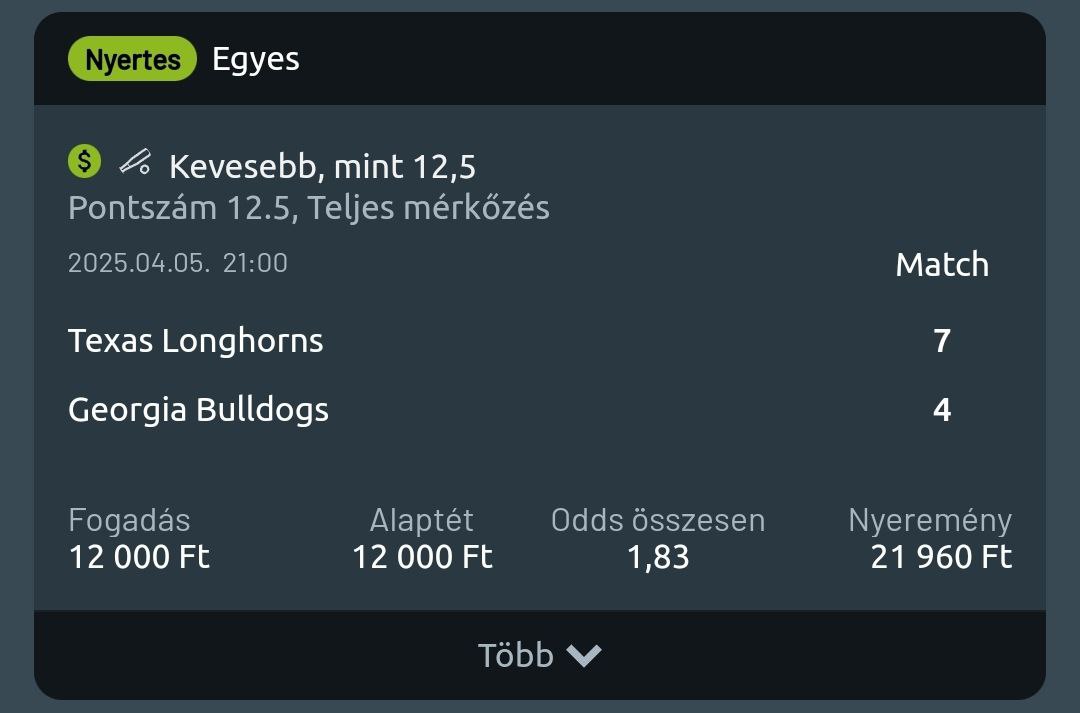
Task: Click Texas Longhorns score of 7
Action: click(942, 341)
